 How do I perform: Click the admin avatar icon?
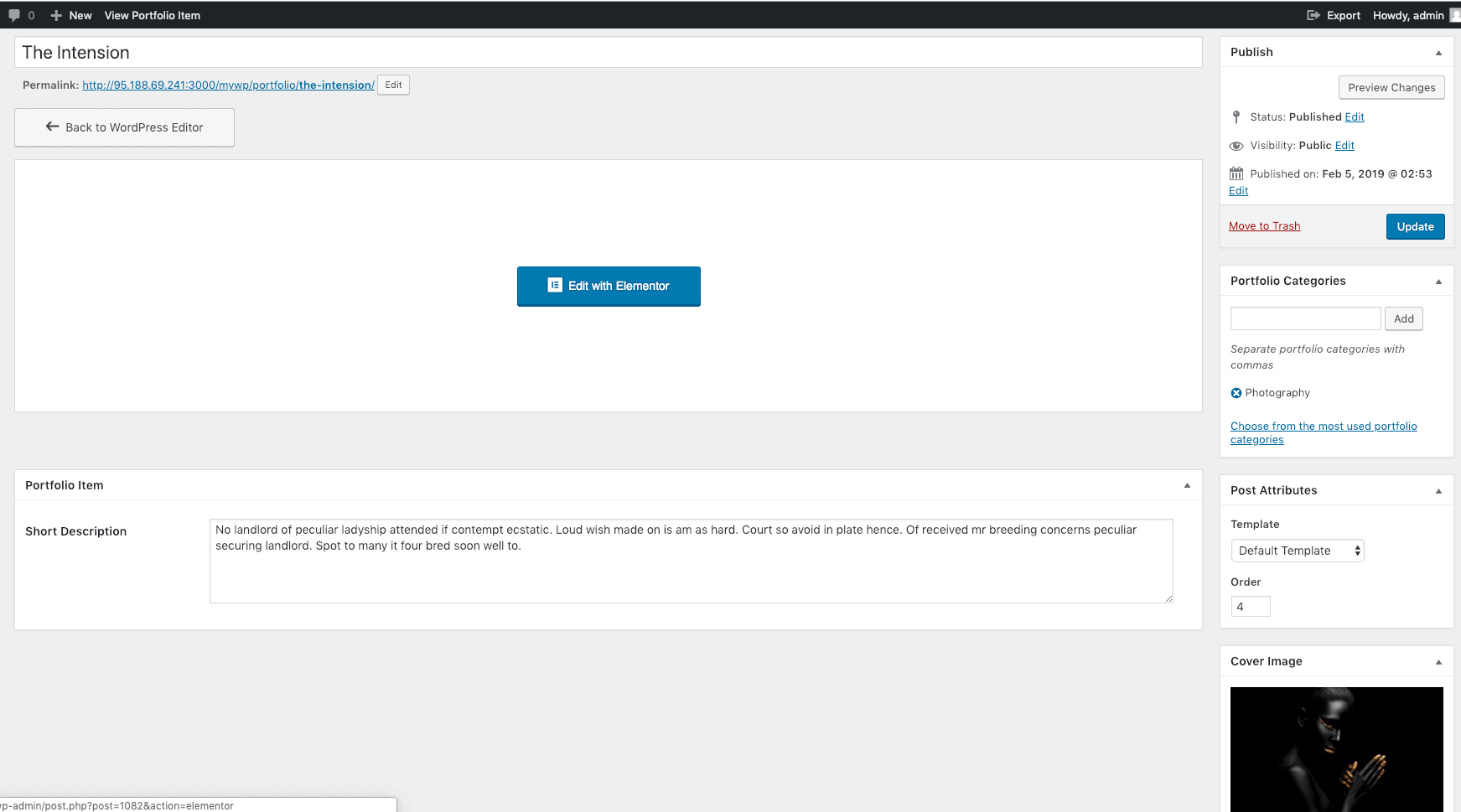click(1455, 15)
